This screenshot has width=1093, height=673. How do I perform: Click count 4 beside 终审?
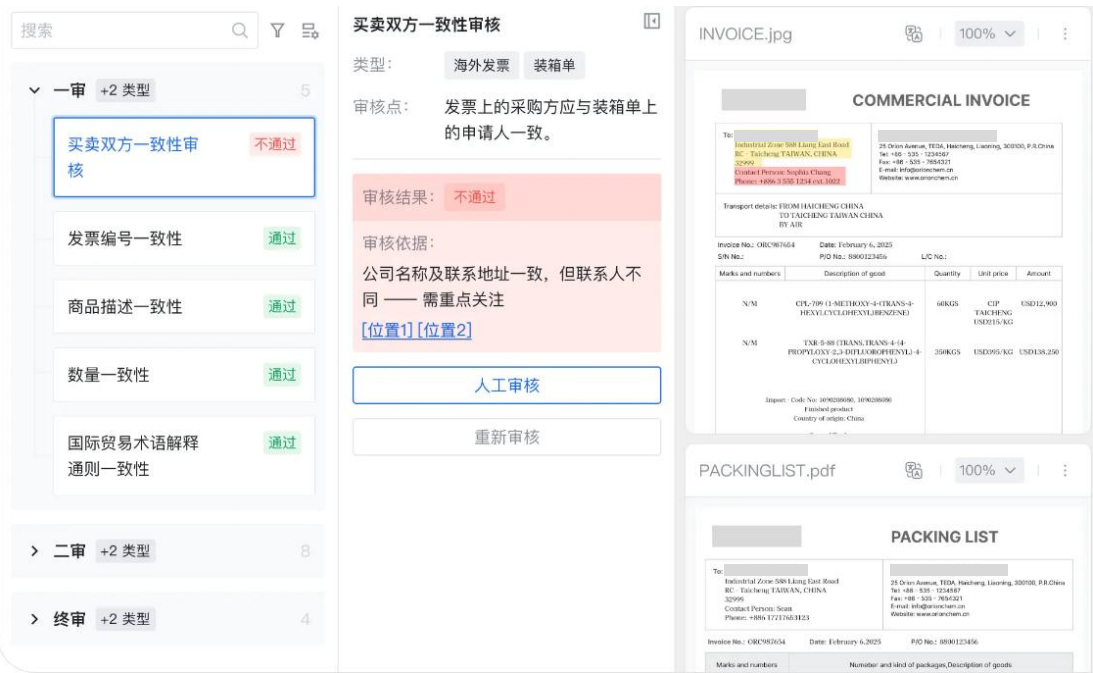(305, 619)
